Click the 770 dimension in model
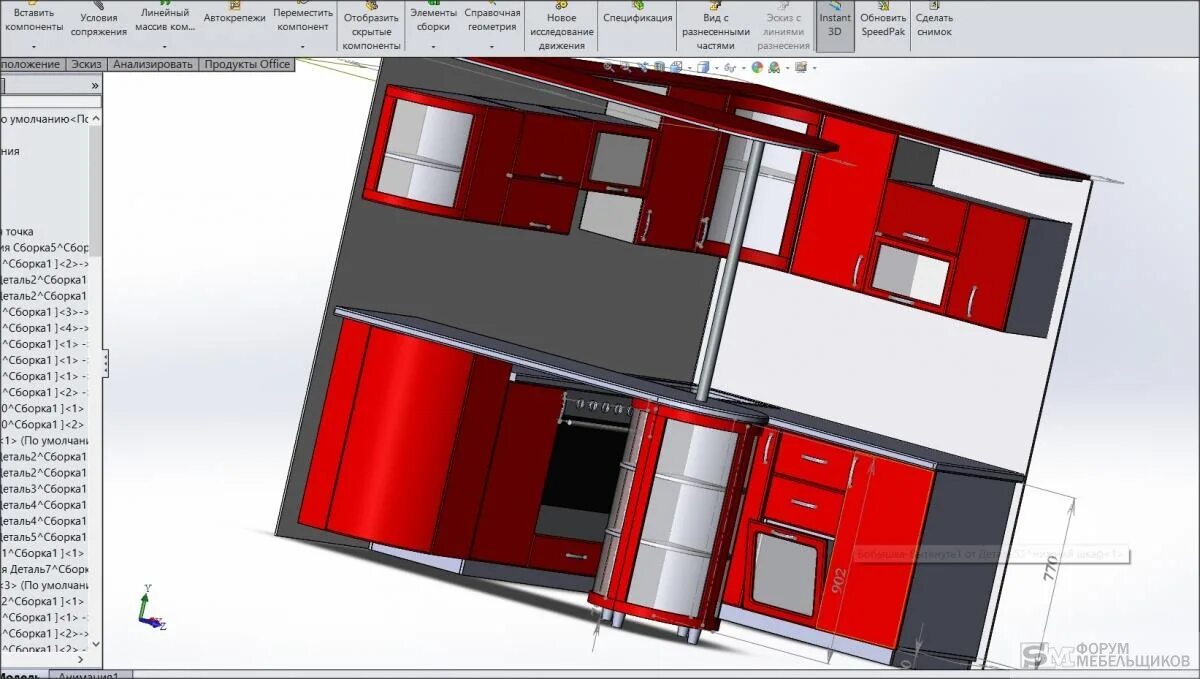The width and height of the screenshot is (1200, 679). (x=1052, y=570)
